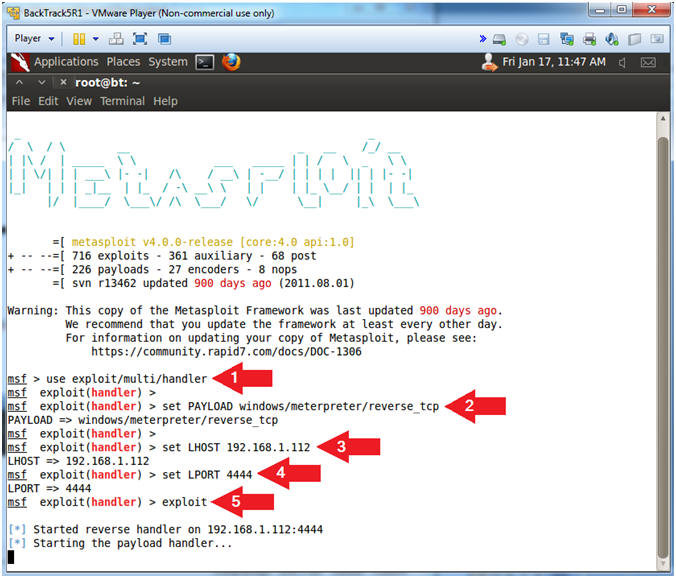
Task: Click the floppy drive device icon
Action: [x=544, y=40]
